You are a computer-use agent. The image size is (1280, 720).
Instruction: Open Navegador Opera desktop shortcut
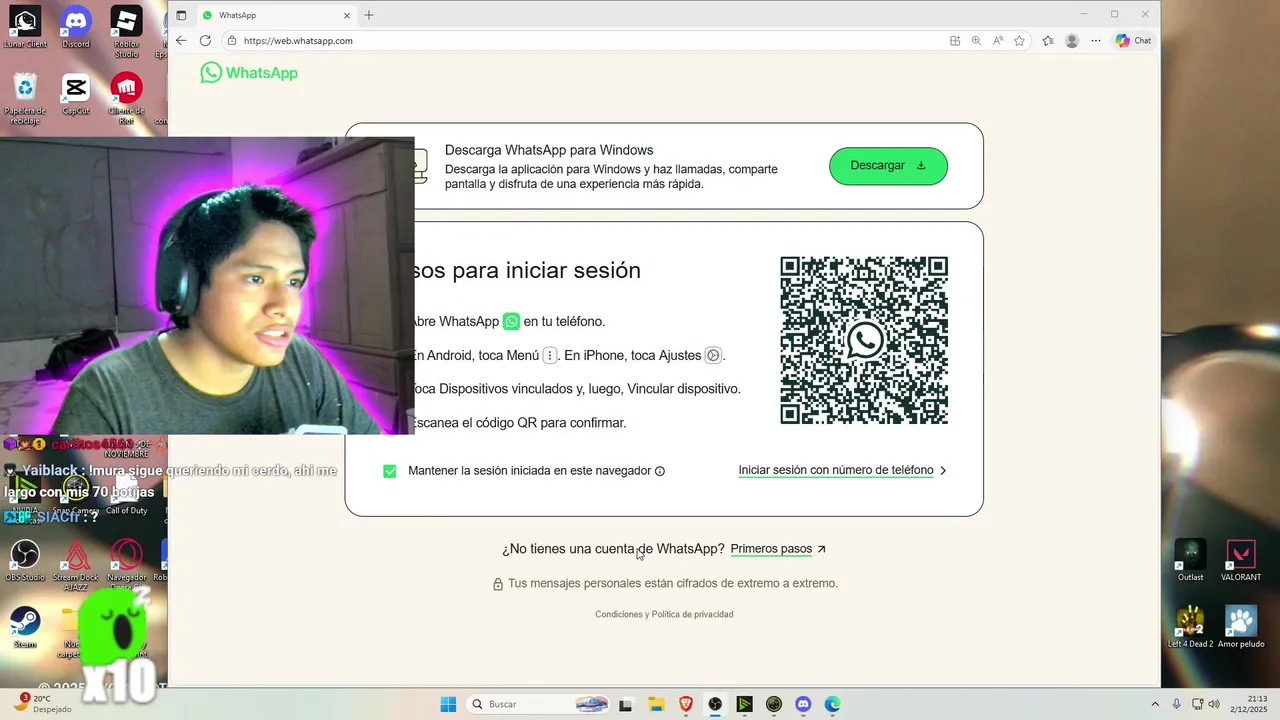[x=126, y=564]
